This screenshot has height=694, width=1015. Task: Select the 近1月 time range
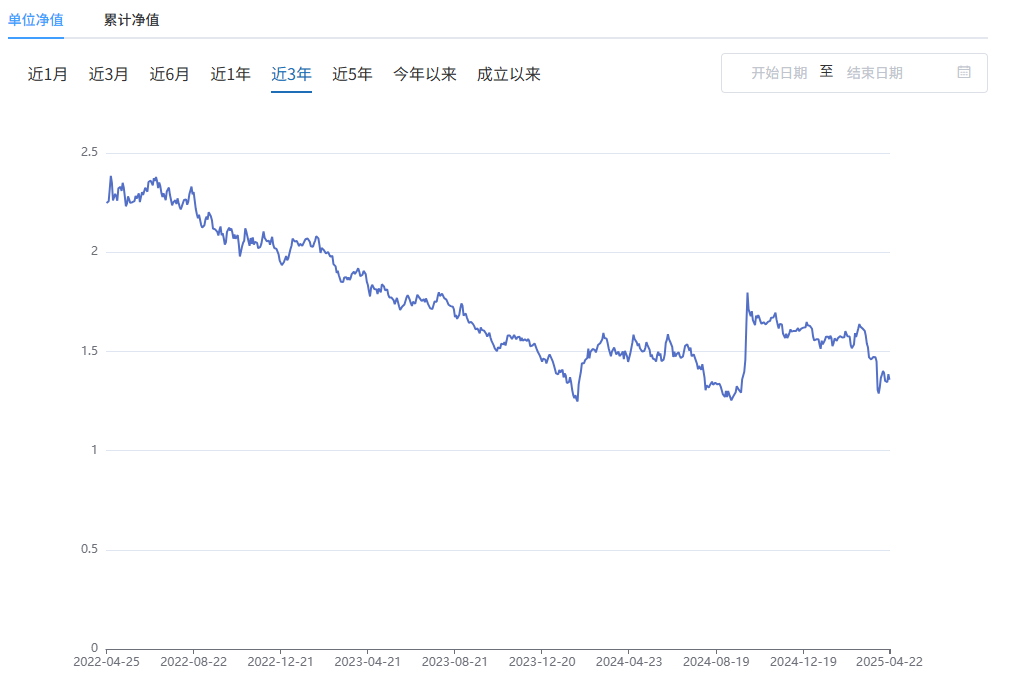[x=48, y=74]
